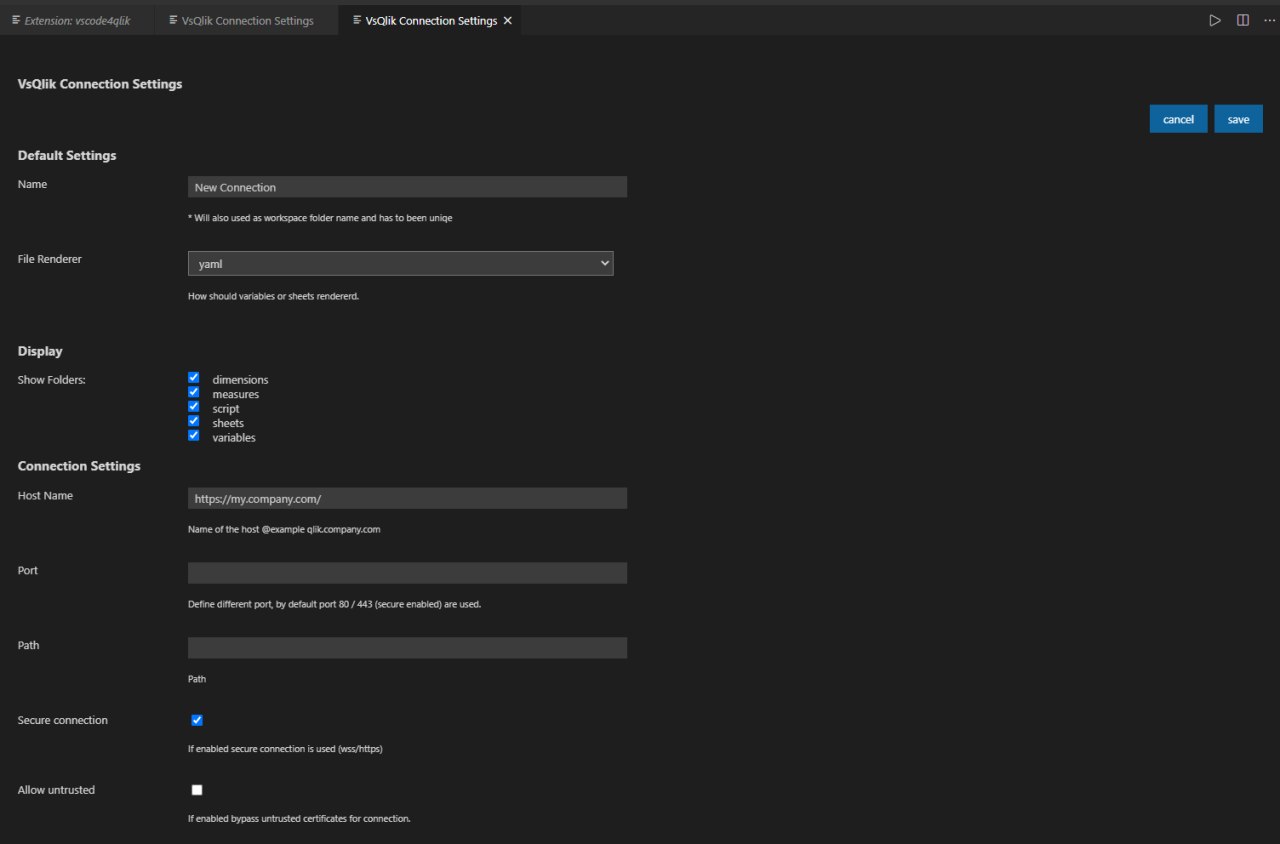1280x844 pixels.
Task: Close the active VsQlik Connection Settings tab
Action: [508, 21]
